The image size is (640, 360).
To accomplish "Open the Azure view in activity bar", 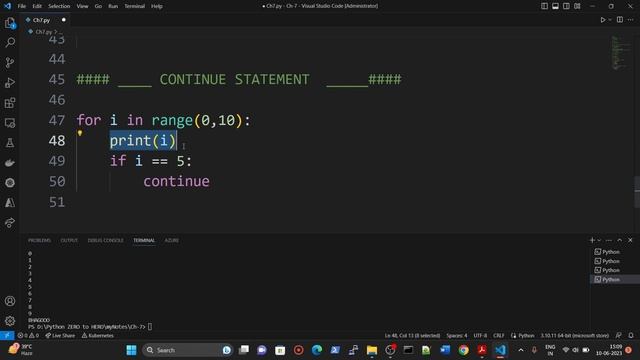I will pos(10,202).
